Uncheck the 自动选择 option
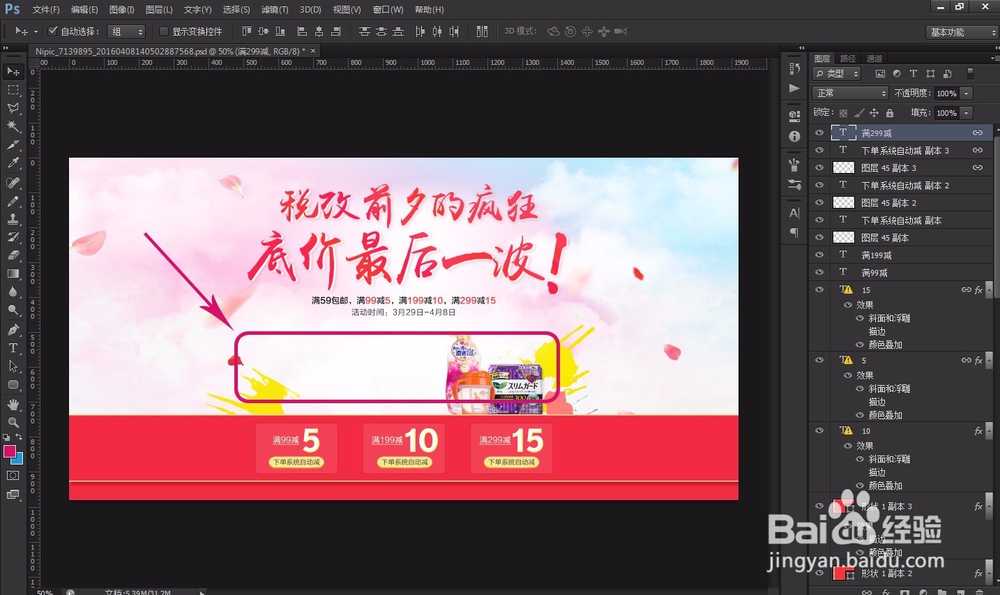This screenshot has width=1000, height=595. pos(52,31)
